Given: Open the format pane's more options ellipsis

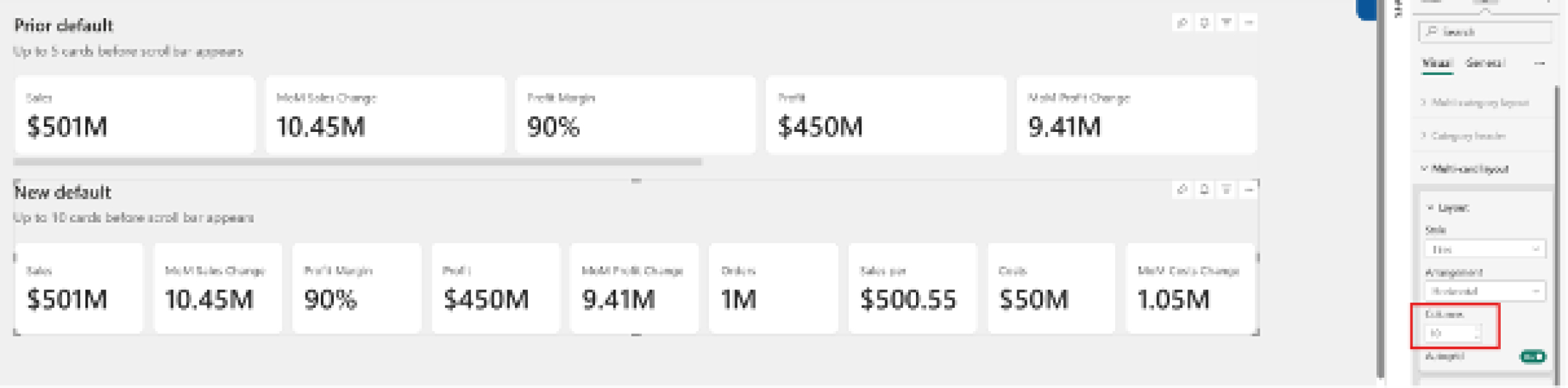Looking at the screenshot, I should (x=1540, y=63).
